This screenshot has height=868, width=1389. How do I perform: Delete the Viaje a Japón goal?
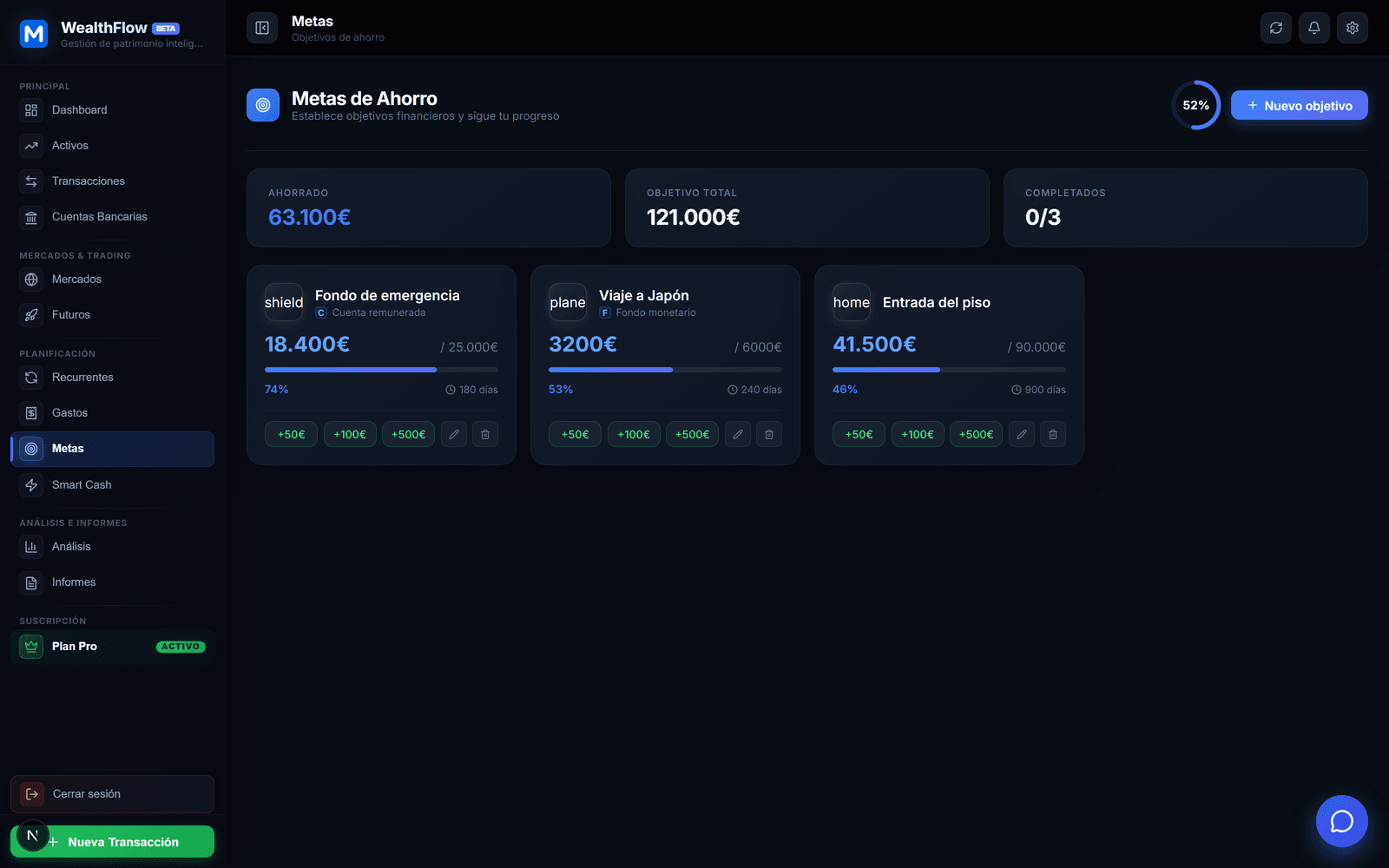[769, 434]
